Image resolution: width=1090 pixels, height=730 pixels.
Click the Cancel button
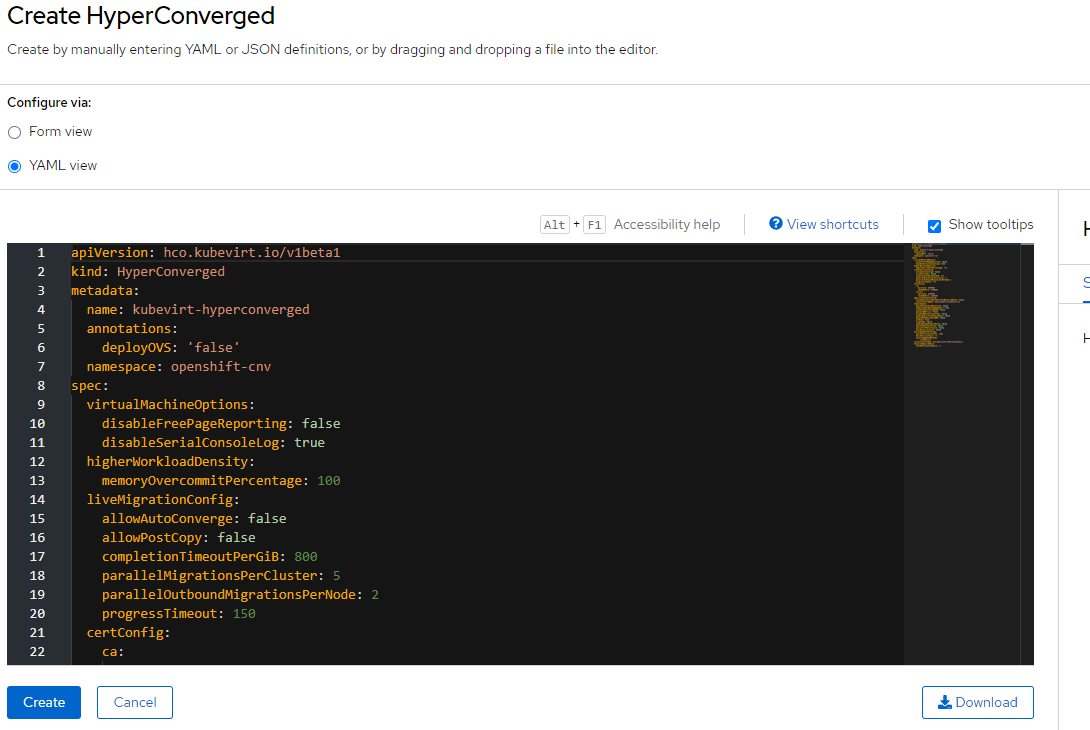[135, 702]
